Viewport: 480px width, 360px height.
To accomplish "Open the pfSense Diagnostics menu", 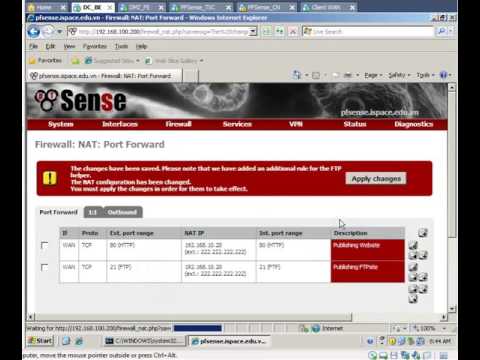I will (414, 124).
